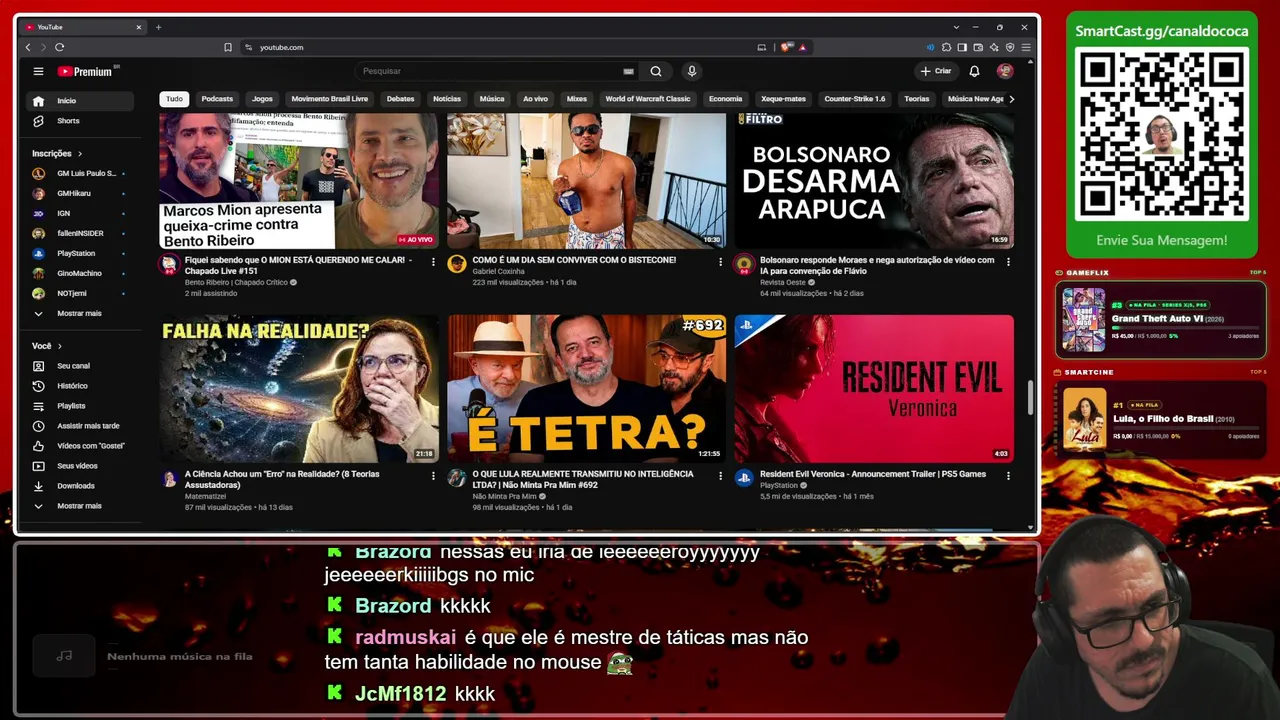This screenshot has height=720, width=1280.
Task: Filter by Movimento Brasil Livre chip
Action: click(330, 99)
